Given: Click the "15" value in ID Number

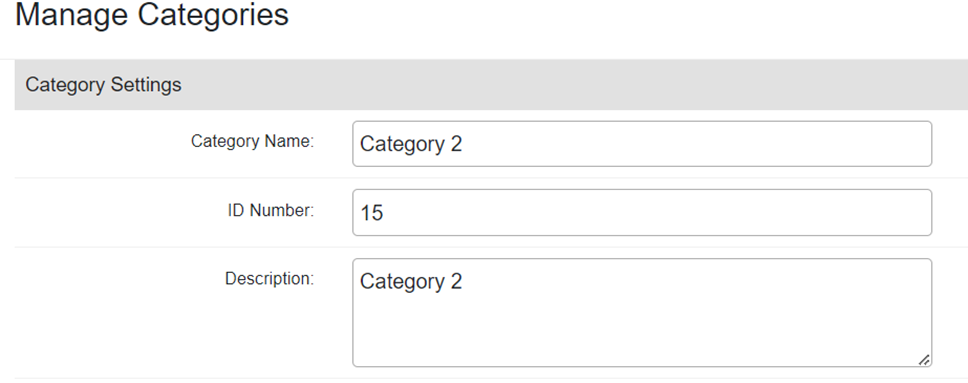Looking at the screenshot, I should pos(372,213).
